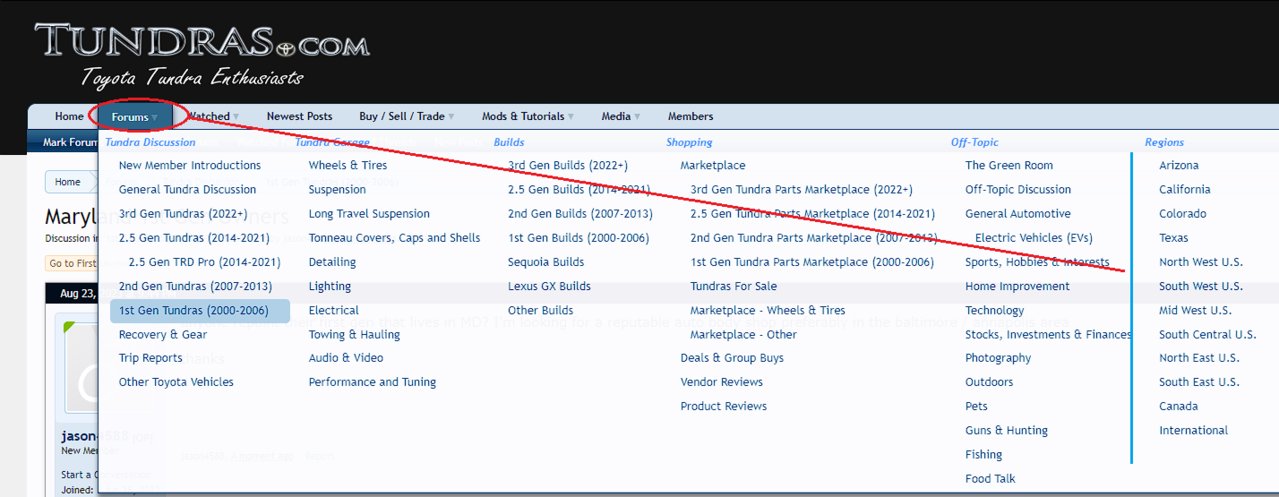The image size is (1279, 497).
Task: Open the Lighting forum
Action: click(330, 286)
